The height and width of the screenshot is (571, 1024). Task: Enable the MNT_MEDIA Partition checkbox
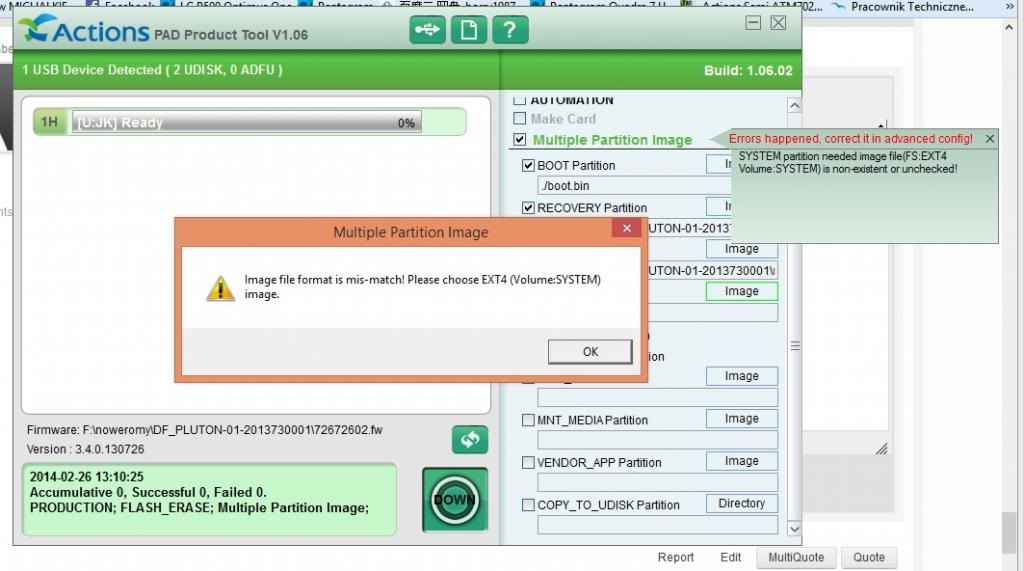(528, 420)
